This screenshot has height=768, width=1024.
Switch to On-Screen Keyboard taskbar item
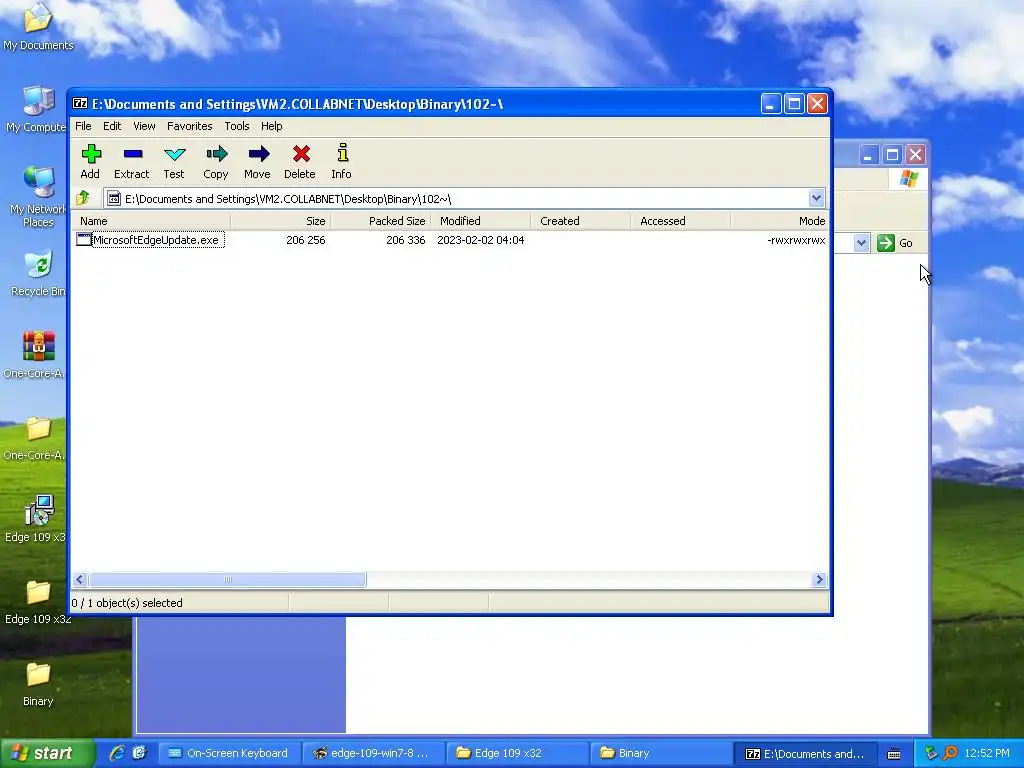(229, 753)
